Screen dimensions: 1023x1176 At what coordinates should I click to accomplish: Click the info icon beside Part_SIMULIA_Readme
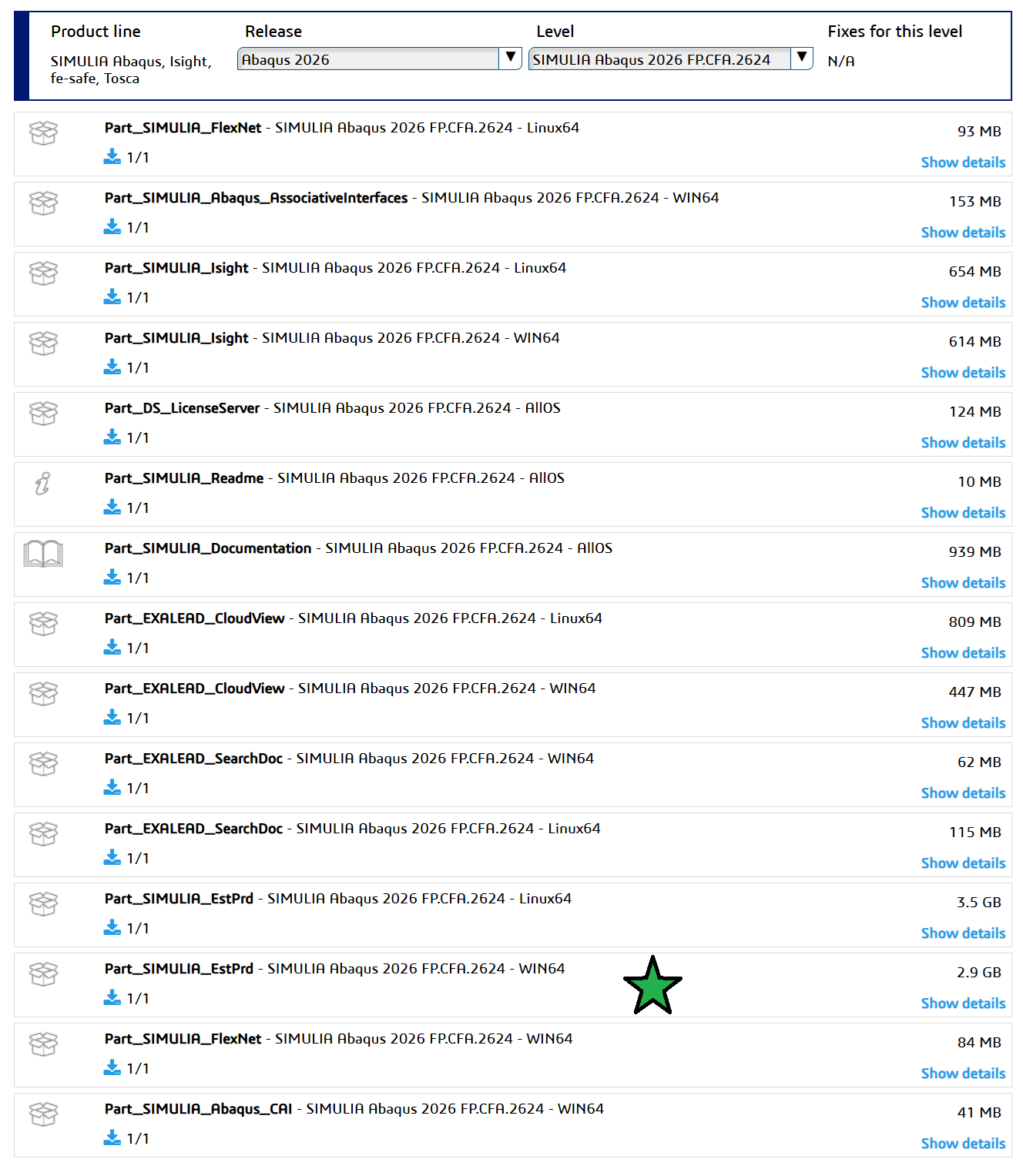42,484
